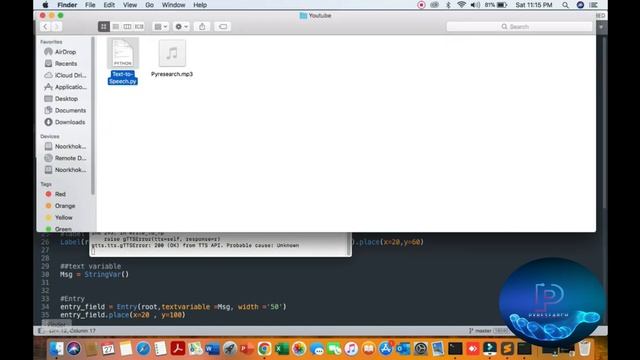Open Google Chrome from the Dock
The height and width of the screenshot is (360, 640).
[264, 349]
